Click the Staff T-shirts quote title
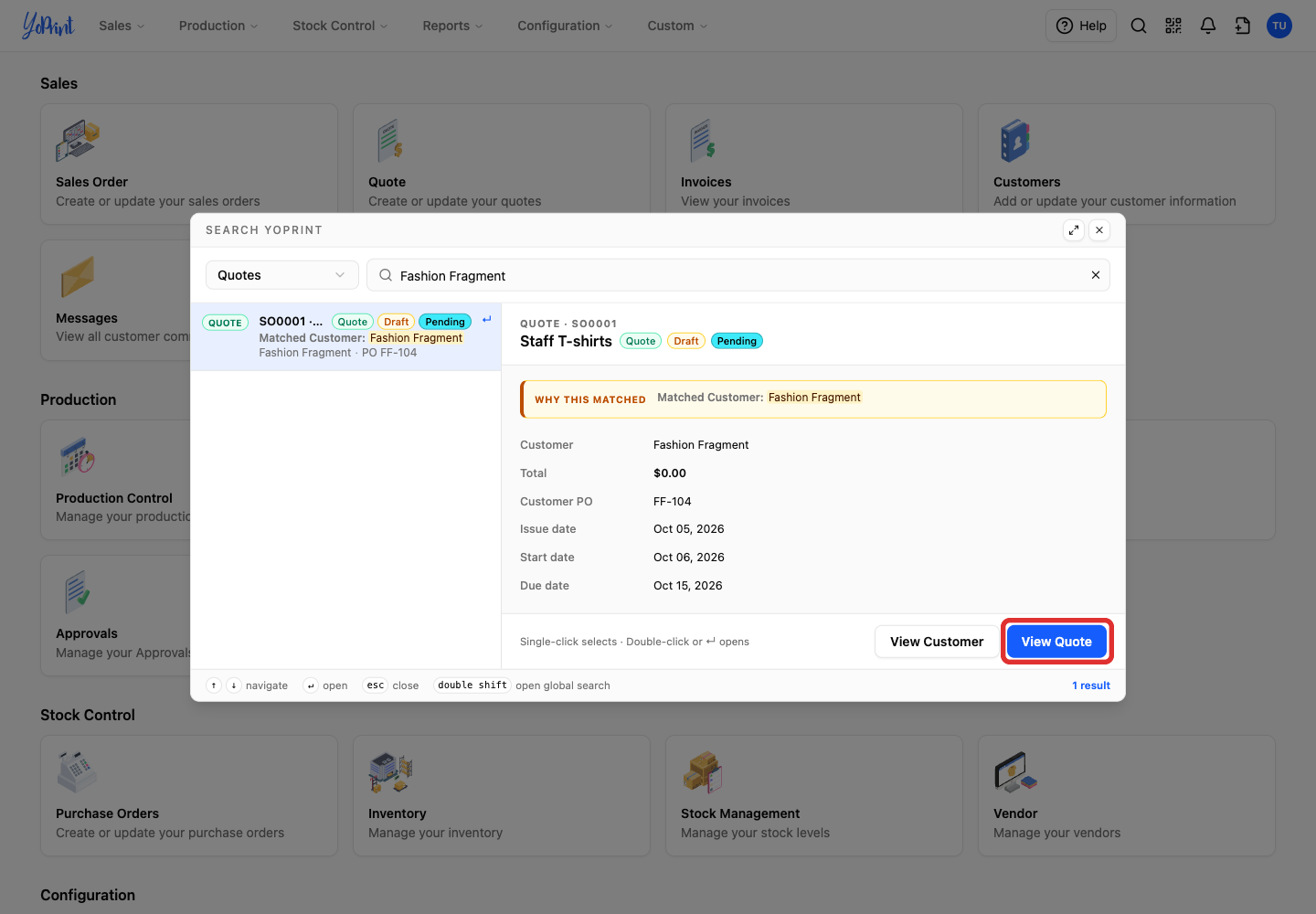The height and width of the screenshot is (914, 1316). coord(566,341)
